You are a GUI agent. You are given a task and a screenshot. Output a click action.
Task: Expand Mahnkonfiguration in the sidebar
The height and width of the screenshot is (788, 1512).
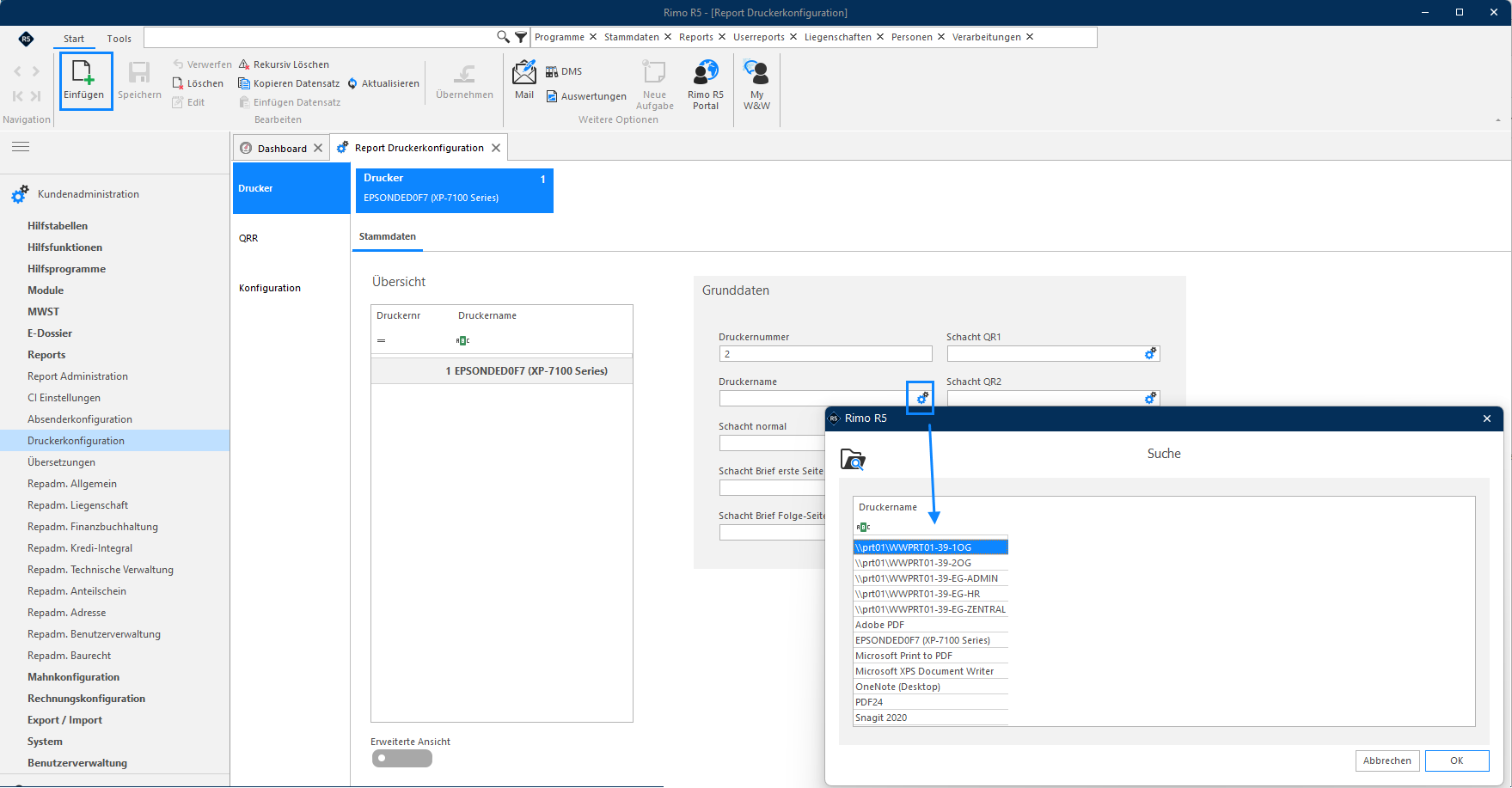pos(73,677)
